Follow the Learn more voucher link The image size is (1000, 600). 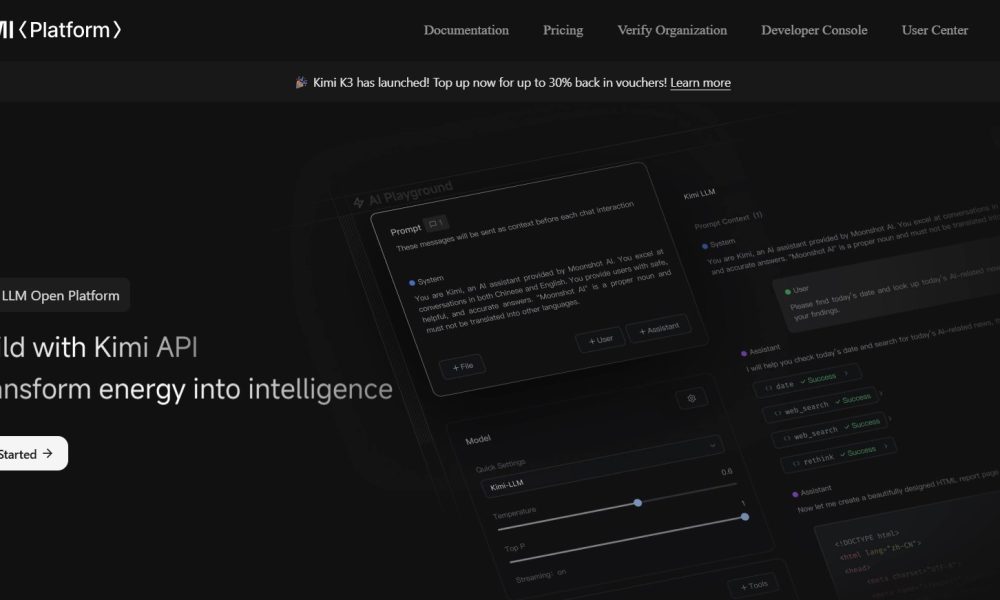[x=700, y=82]
